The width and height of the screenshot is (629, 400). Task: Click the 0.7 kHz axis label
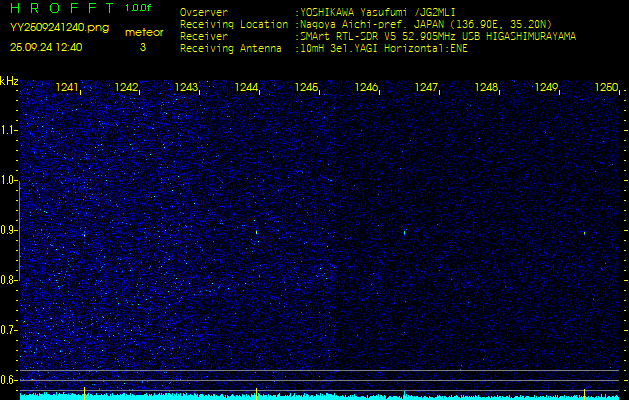(x=8, y=330)
